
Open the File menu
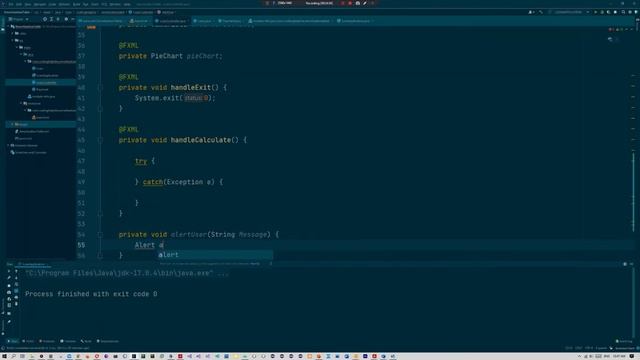[x=11, y=4]
